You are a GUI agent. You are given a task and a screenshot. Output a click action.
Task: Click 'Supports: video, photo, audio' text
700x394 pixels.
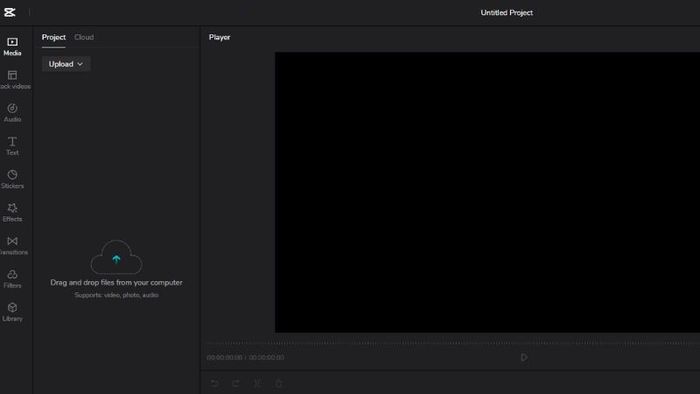click(x=116, y=295)
